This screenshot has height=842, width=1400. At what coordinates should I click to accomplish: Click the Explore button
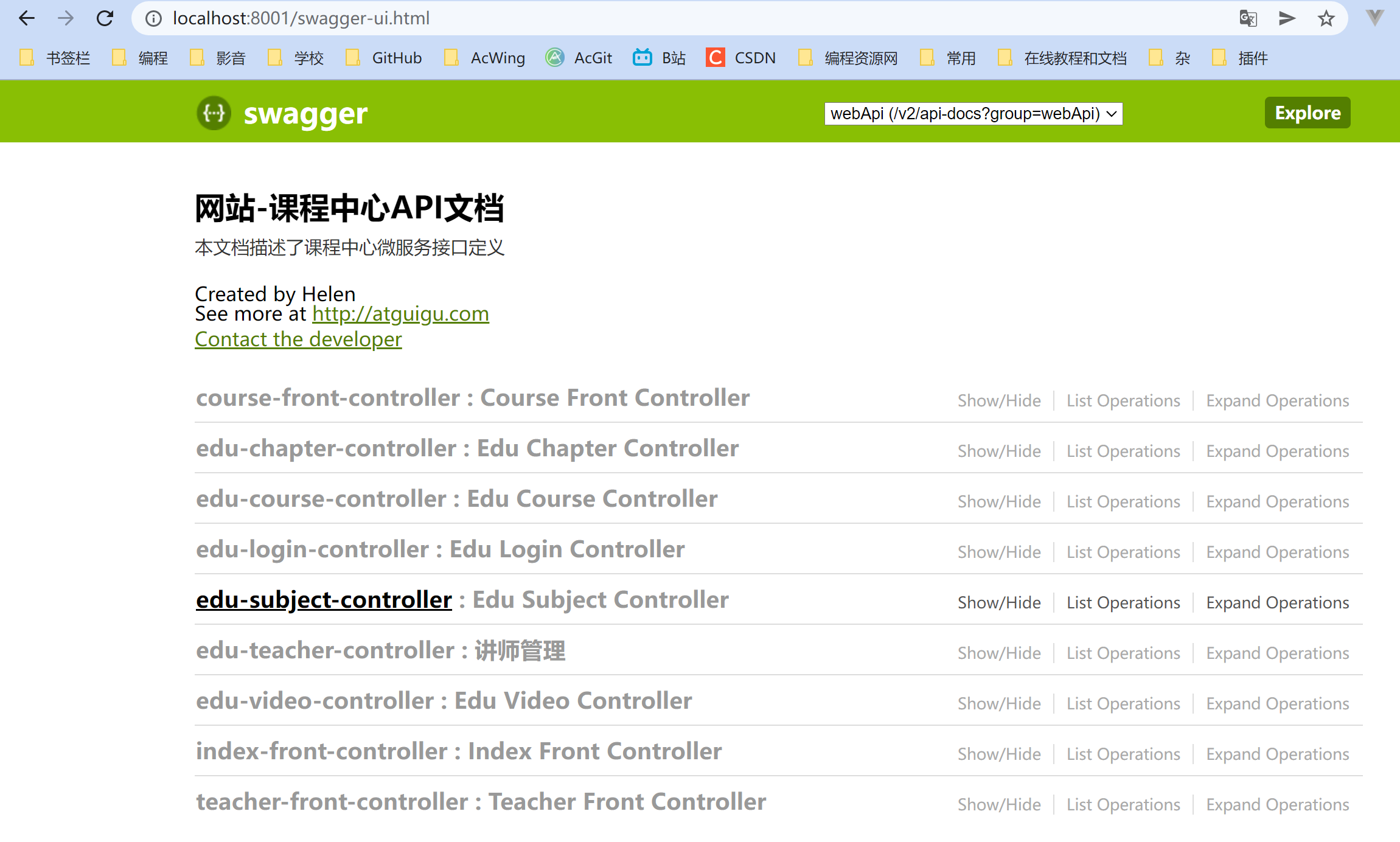(1308, 113)
